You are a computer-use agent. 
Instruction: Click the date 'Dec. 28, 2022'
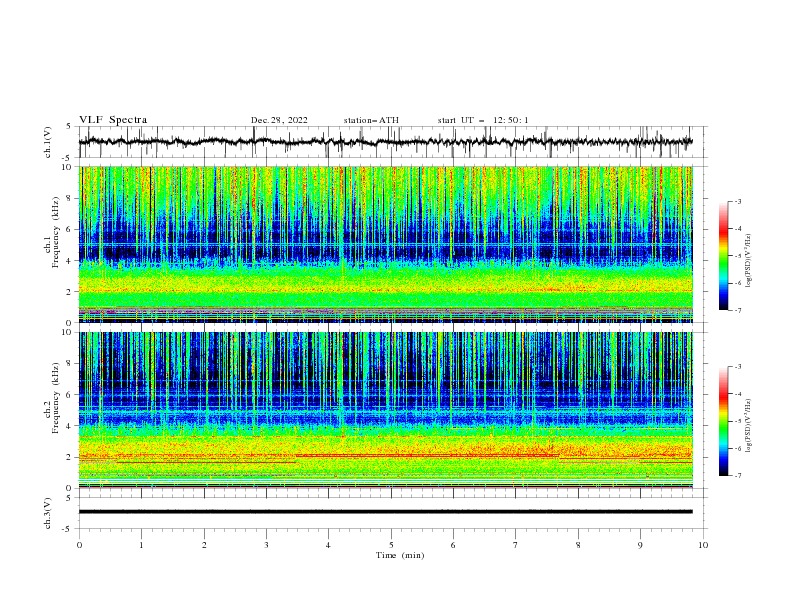pos(279,120)
